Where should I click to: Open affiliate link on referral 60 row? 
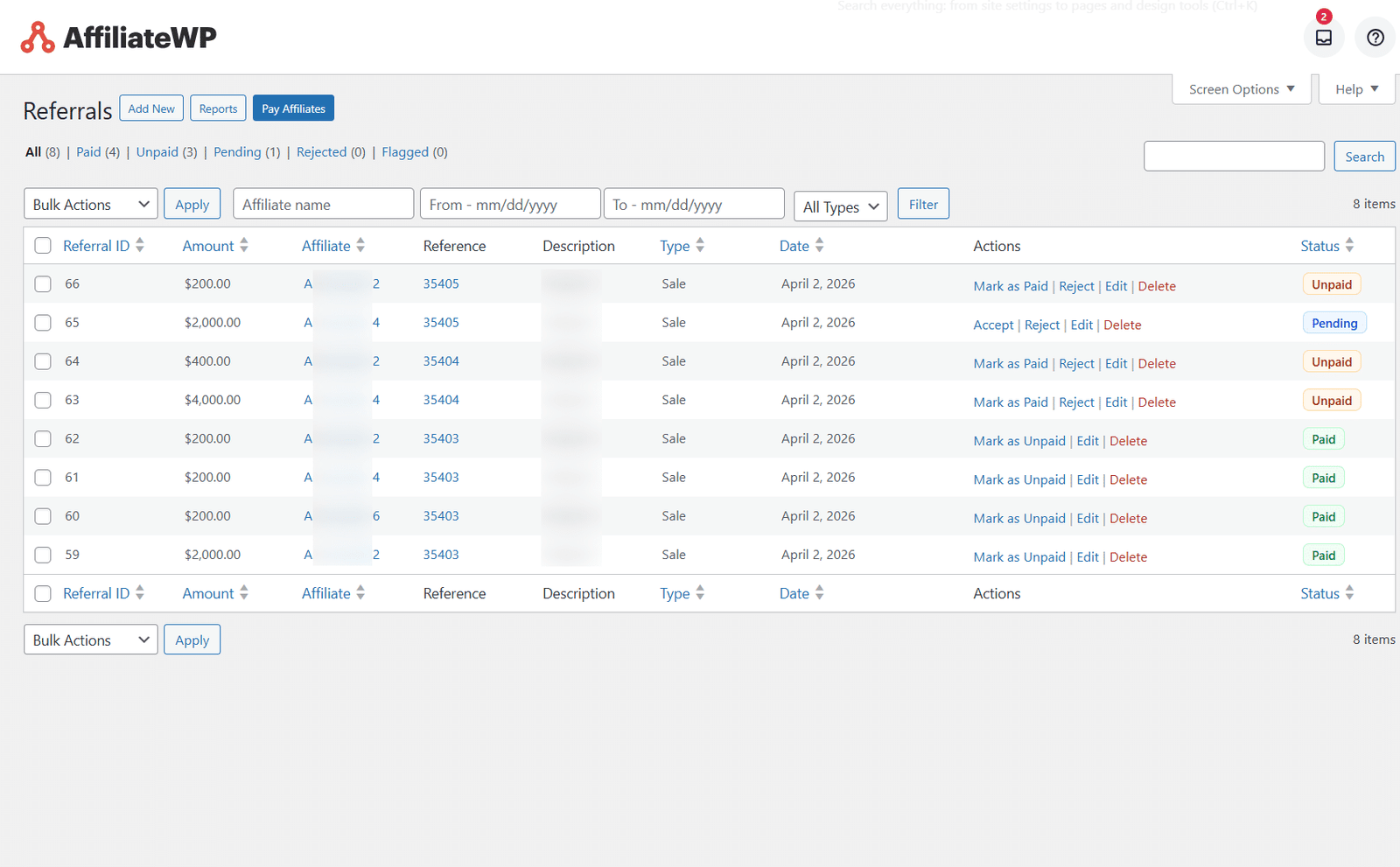341,516
